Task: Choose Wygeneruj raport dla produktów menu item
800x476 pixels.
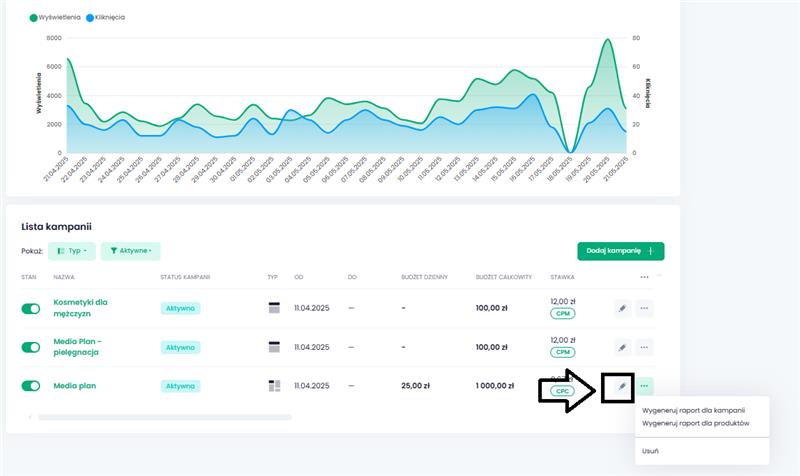Action: [x=695, y=424]
